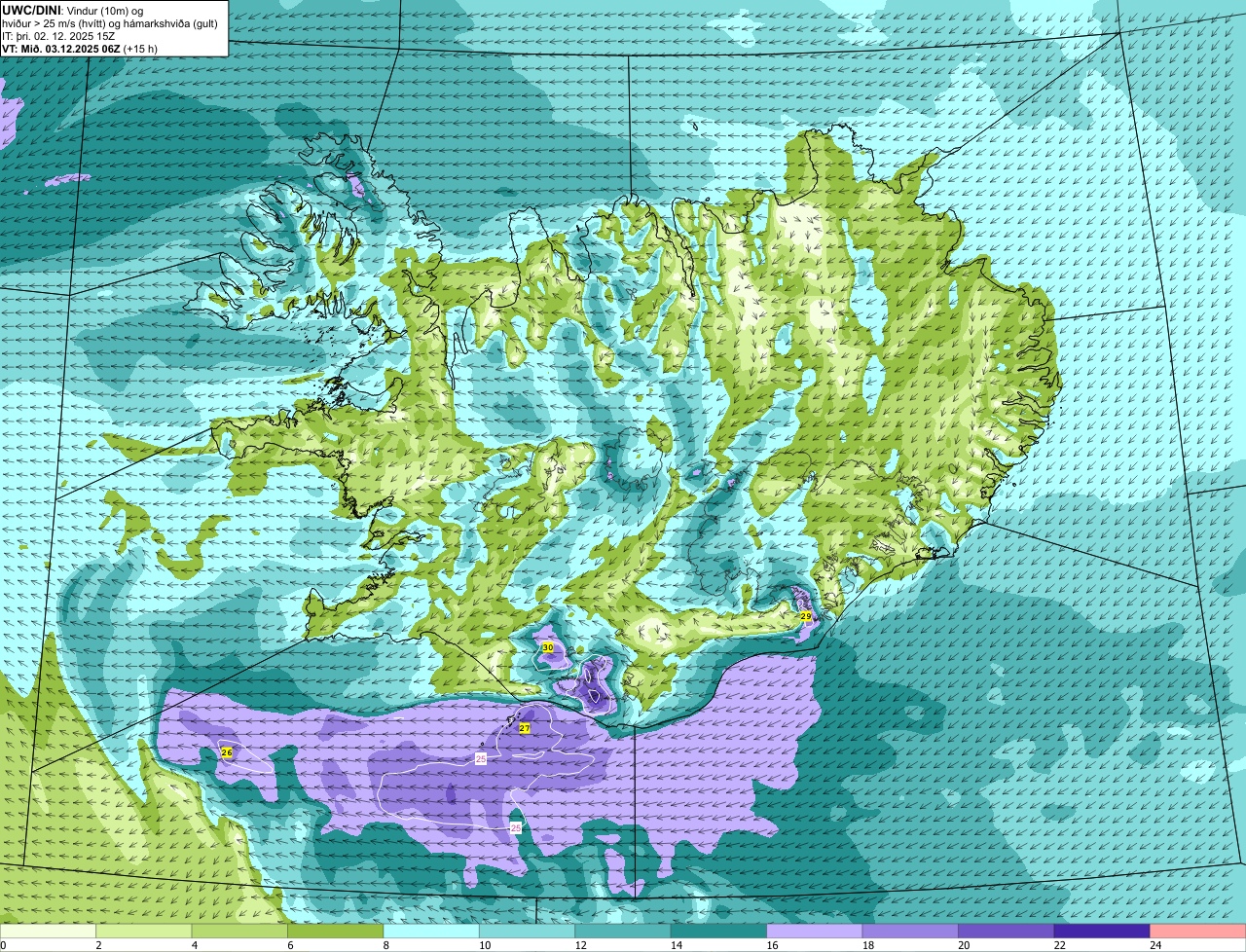Pick the 18–20 m/s purple color bar segment
The image size is (1246, 952).
pyautogui.click(x=910, y=932)
